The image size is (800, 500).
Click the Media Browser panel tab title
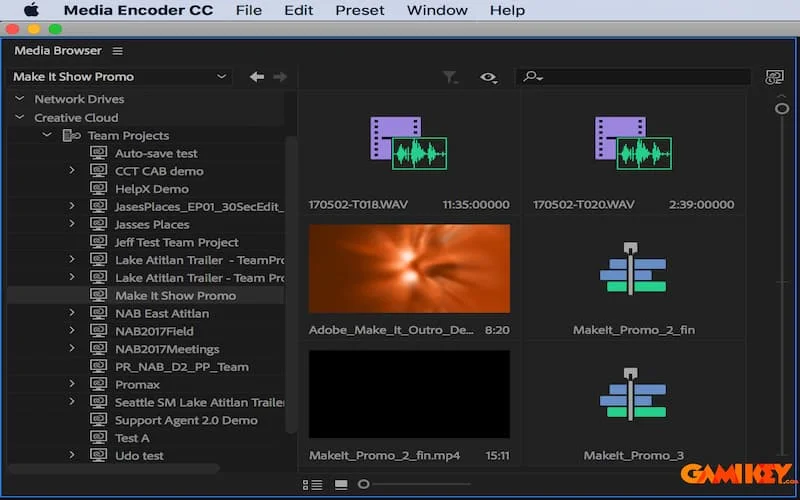pyautogui.click(x=58, y=51)
